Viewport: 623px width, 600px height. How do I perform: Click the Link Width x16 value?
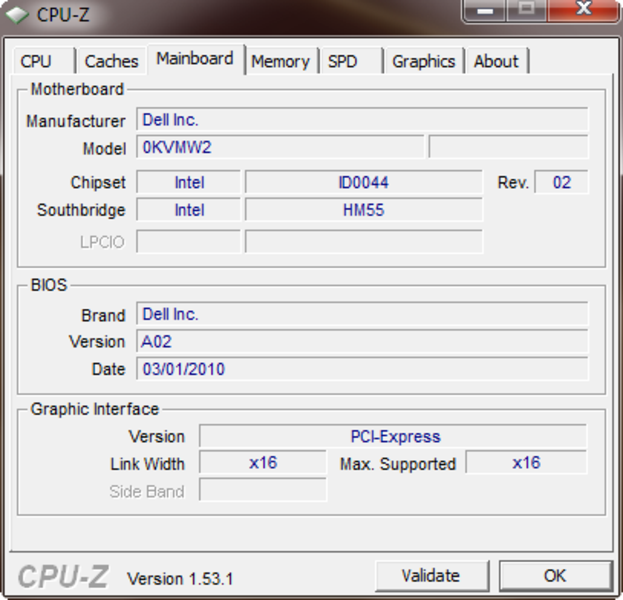click(x=263, y=463)
